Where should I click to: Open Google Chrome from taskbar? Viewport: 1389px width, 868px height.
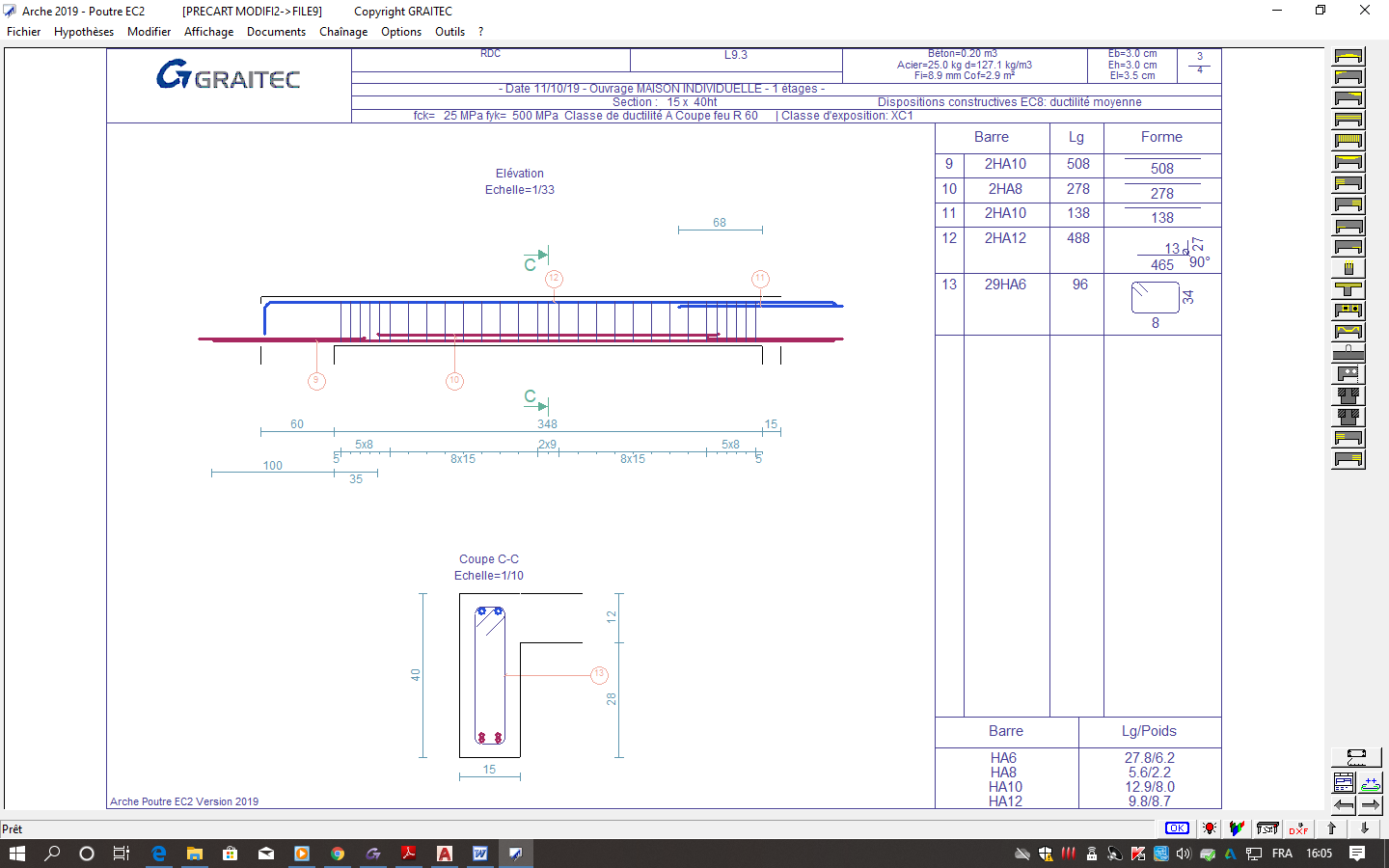[x=338, y=854]
